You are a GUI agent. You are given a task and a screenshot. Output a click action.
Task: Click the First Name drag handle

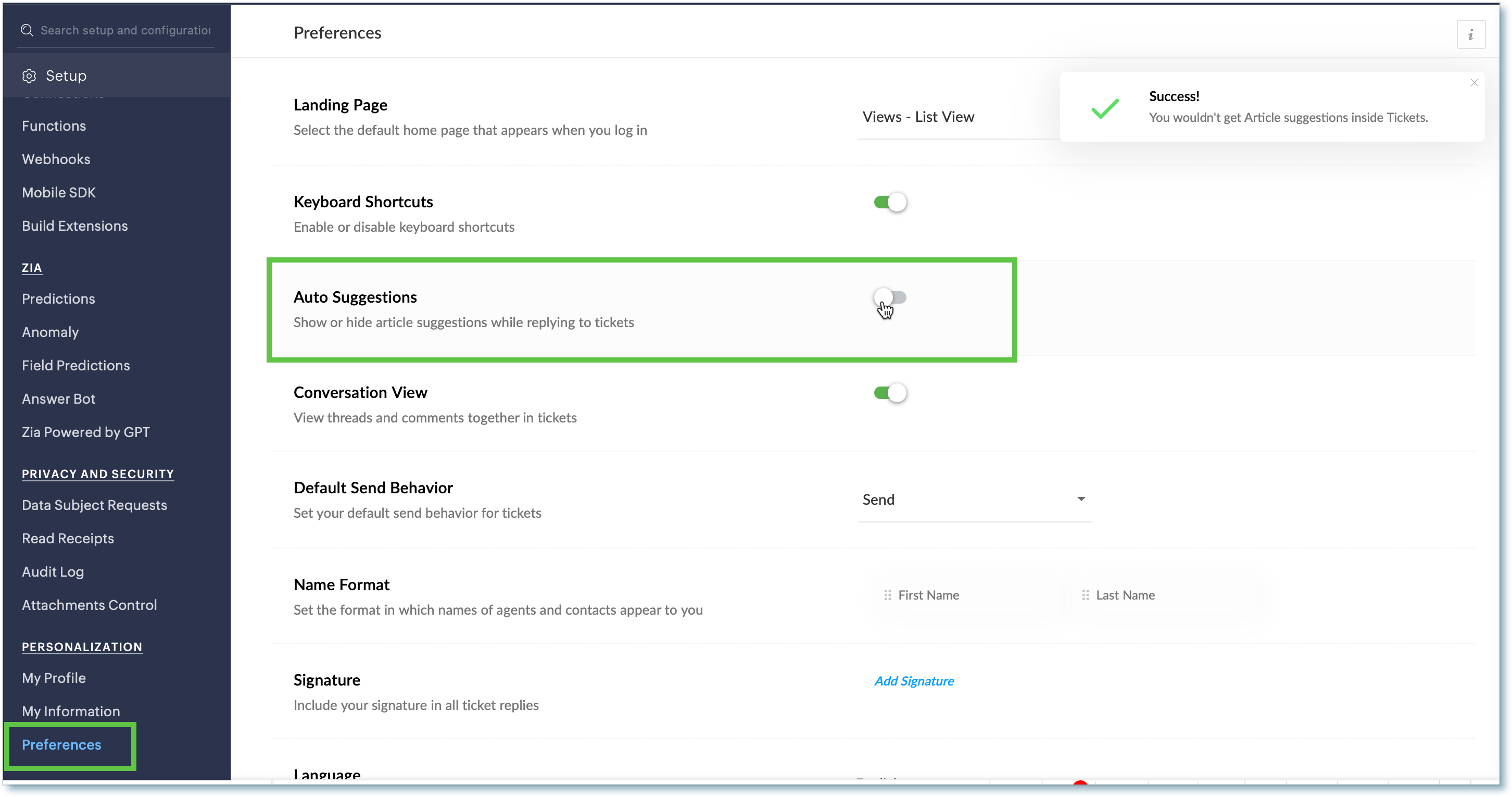click(x=888, y=595)
